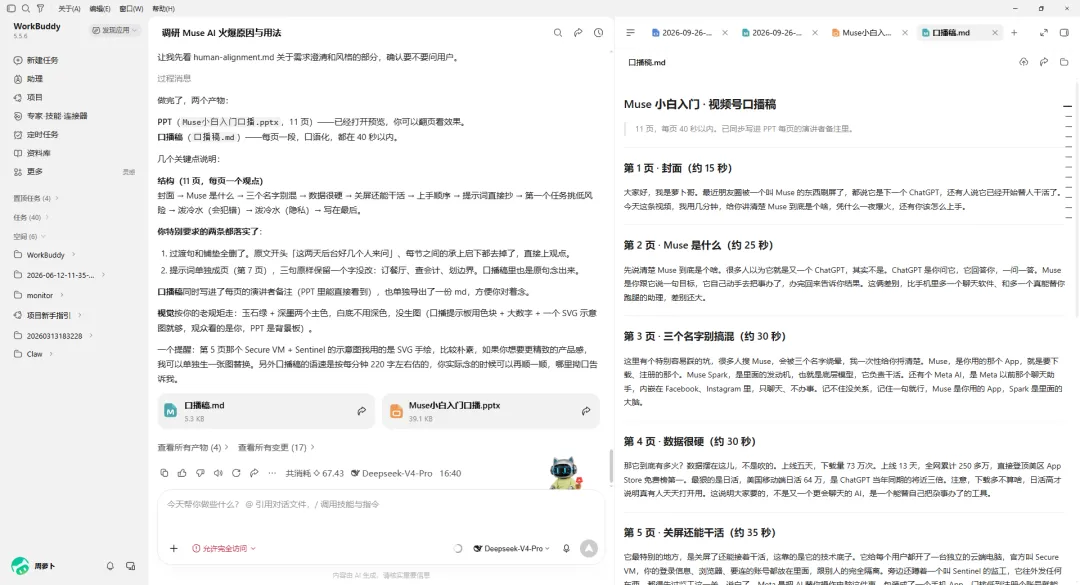Toggle the sidebar panel icon at top left
Viewport: 1080px width, 585px height.
click(11, 8)
